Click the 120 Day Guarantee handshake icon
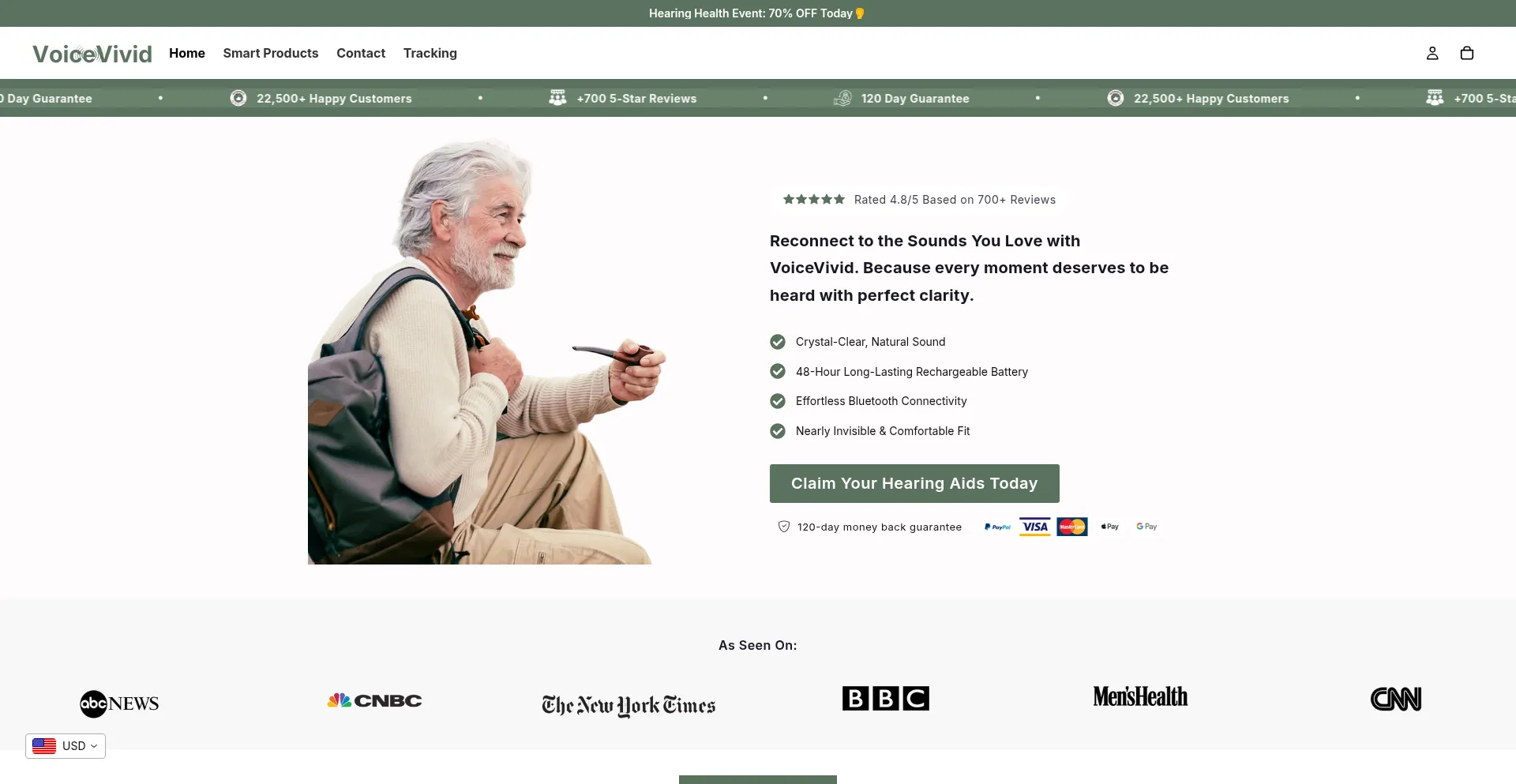 click(842, 98)
